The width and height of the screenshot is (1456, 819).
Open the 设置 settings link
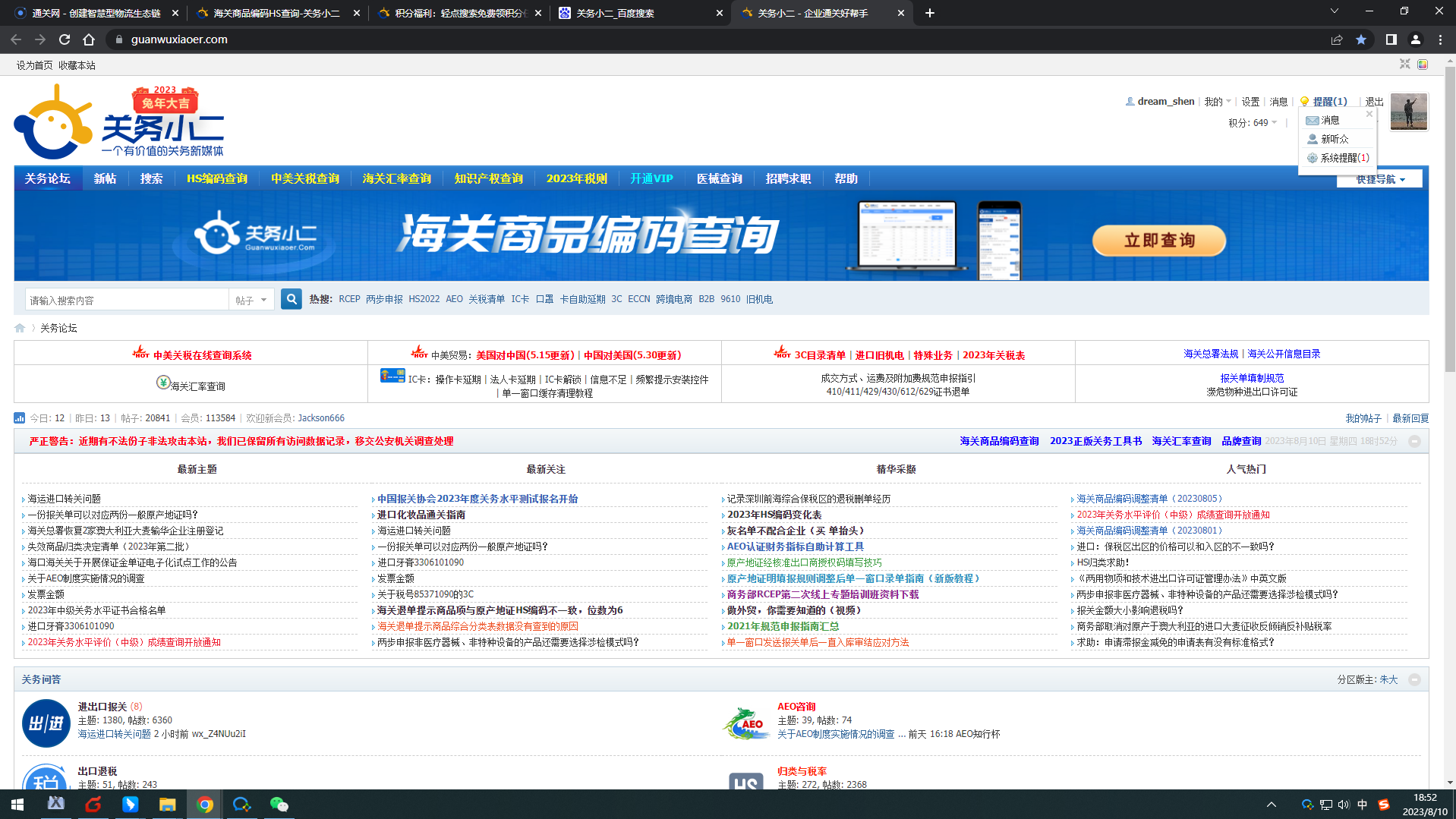point(1250,101)
